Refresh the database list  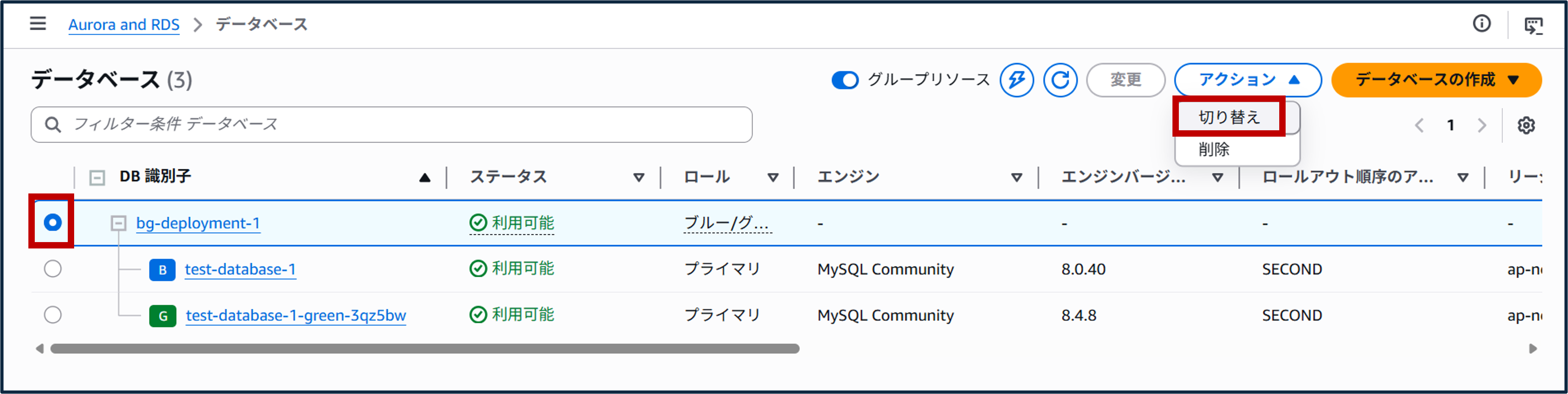[x=1060, y=80]
